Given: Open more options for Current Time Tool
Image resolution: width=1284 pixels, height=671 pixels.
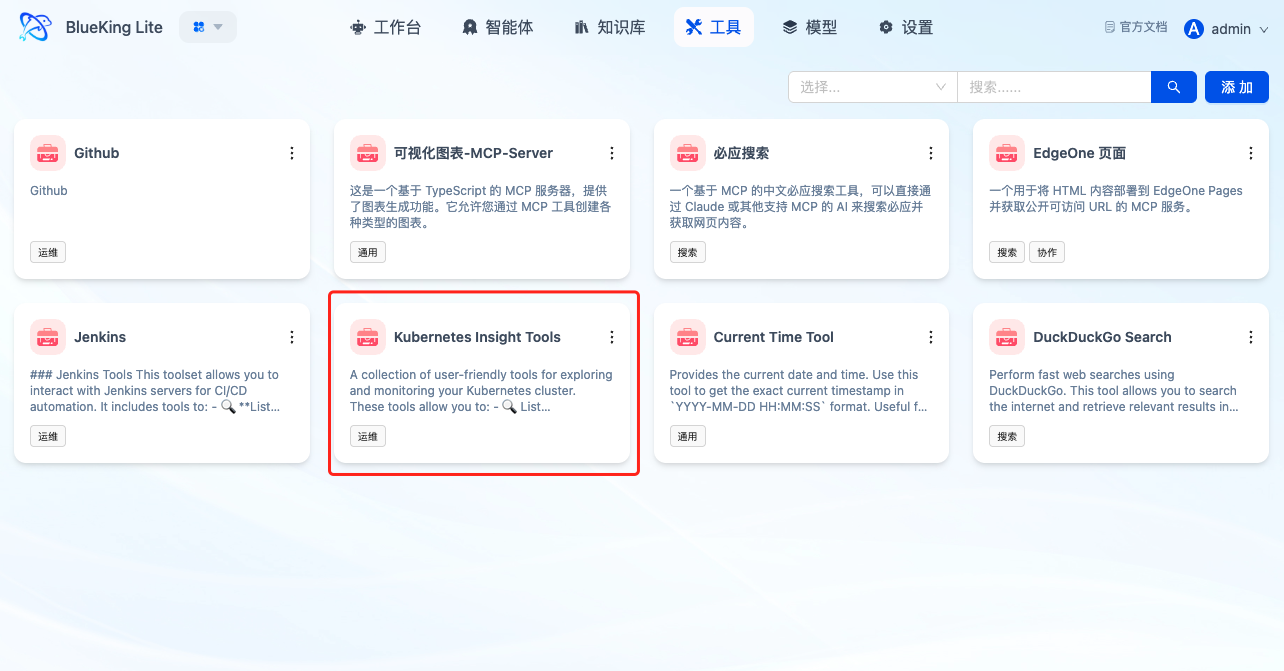Looking at the screenshot, I should click(931, 337).
